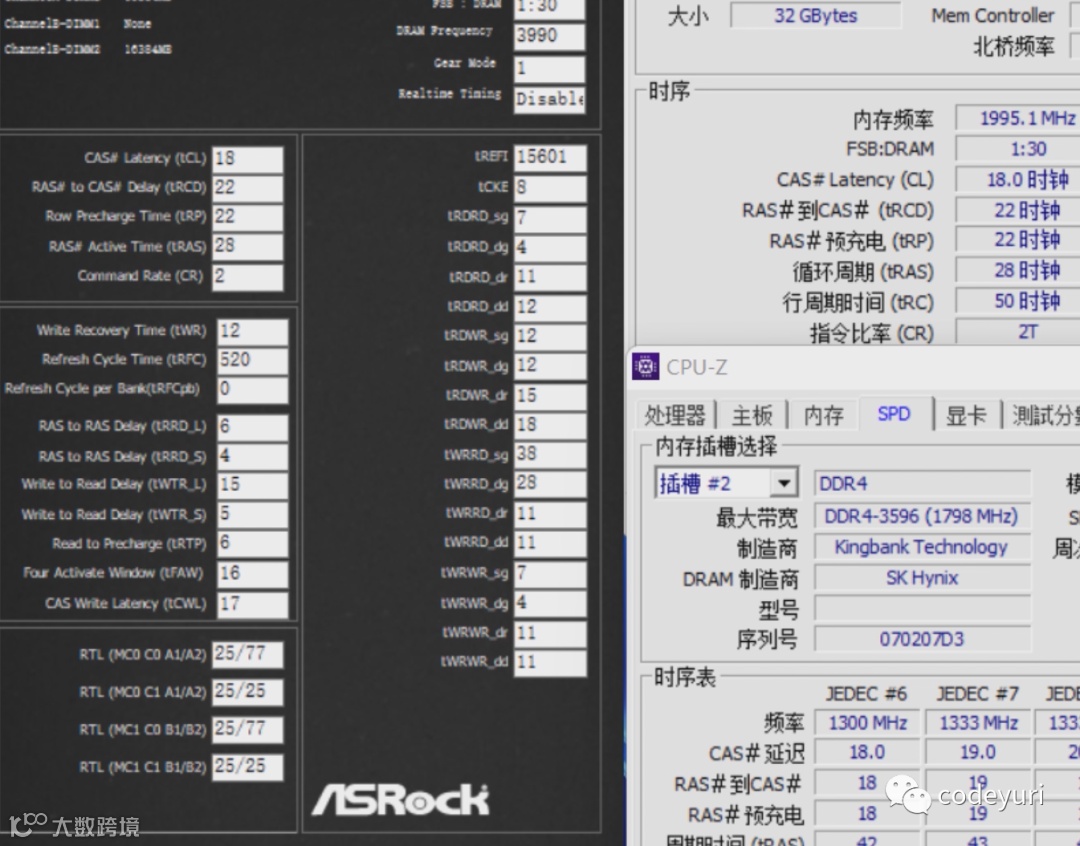Click the Row Precharge Time (tRP) field
1080x846 pixels.
point(247,217)
